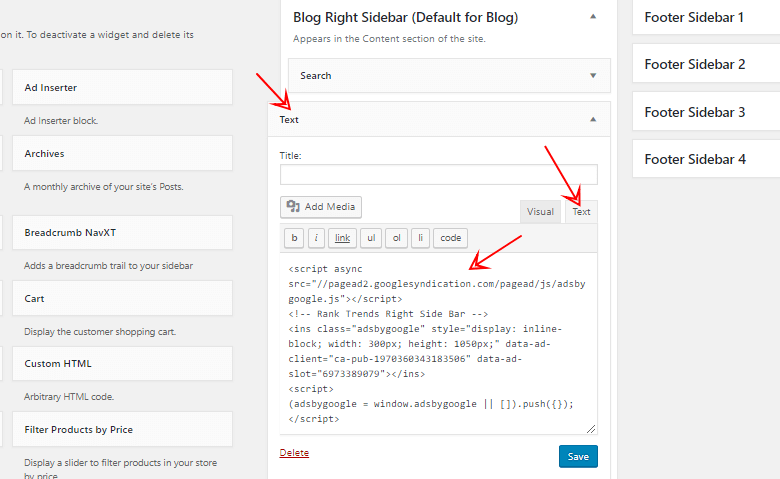Select the Ad Inserter widget
The image size is (780, 479).
(x=122, y=88)
